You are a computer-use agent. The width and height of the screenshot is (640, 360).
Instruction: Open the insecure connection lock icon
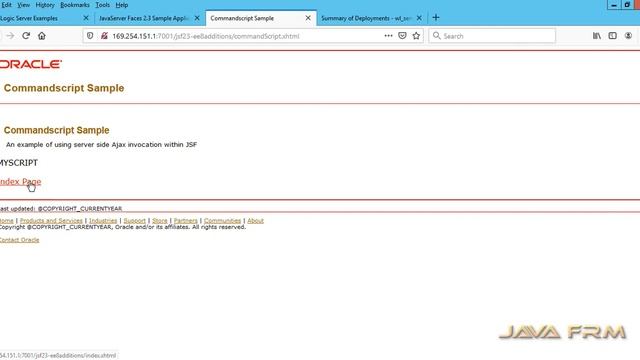pos(104,36)
